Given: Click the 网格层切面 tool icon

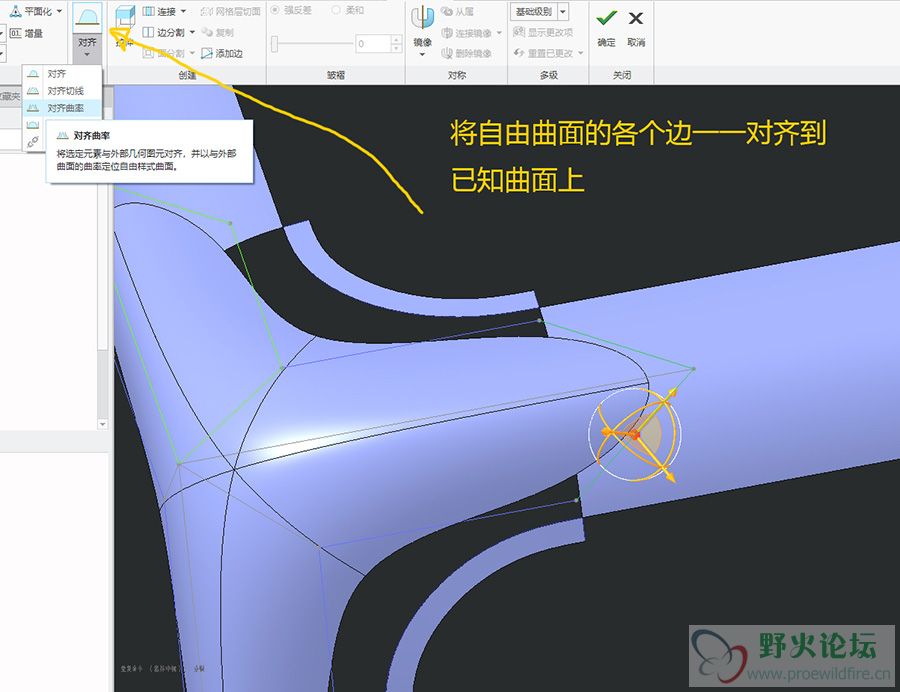Looking at the screenshot, I should (207, 11).
